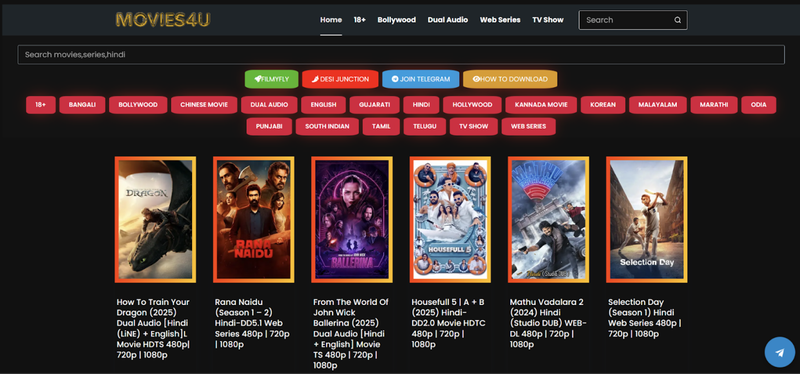Select the MALAYALAM category tag
800x374 pixels.
[658, 105]
